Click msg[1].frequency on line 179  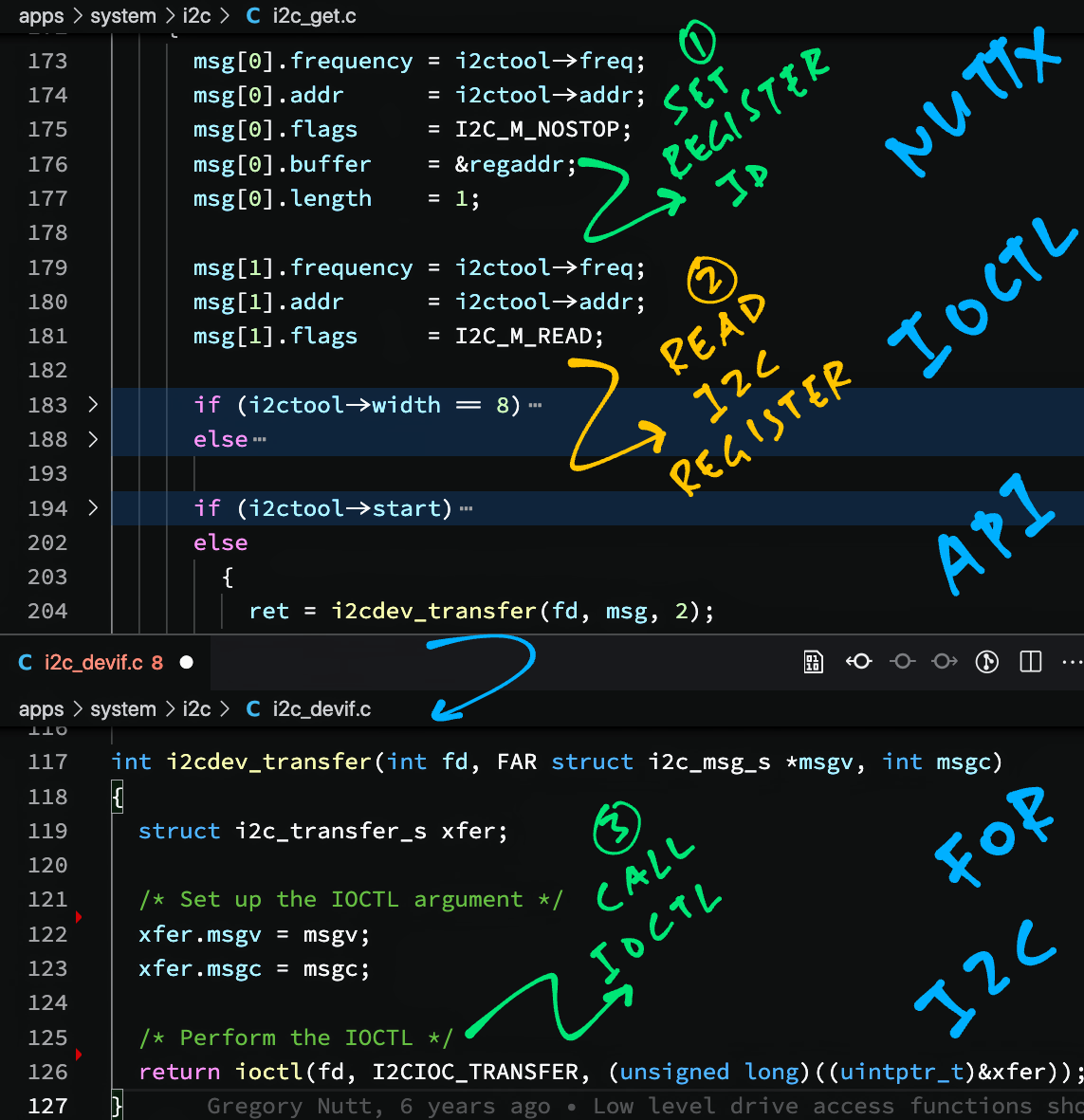coord(303,267)
